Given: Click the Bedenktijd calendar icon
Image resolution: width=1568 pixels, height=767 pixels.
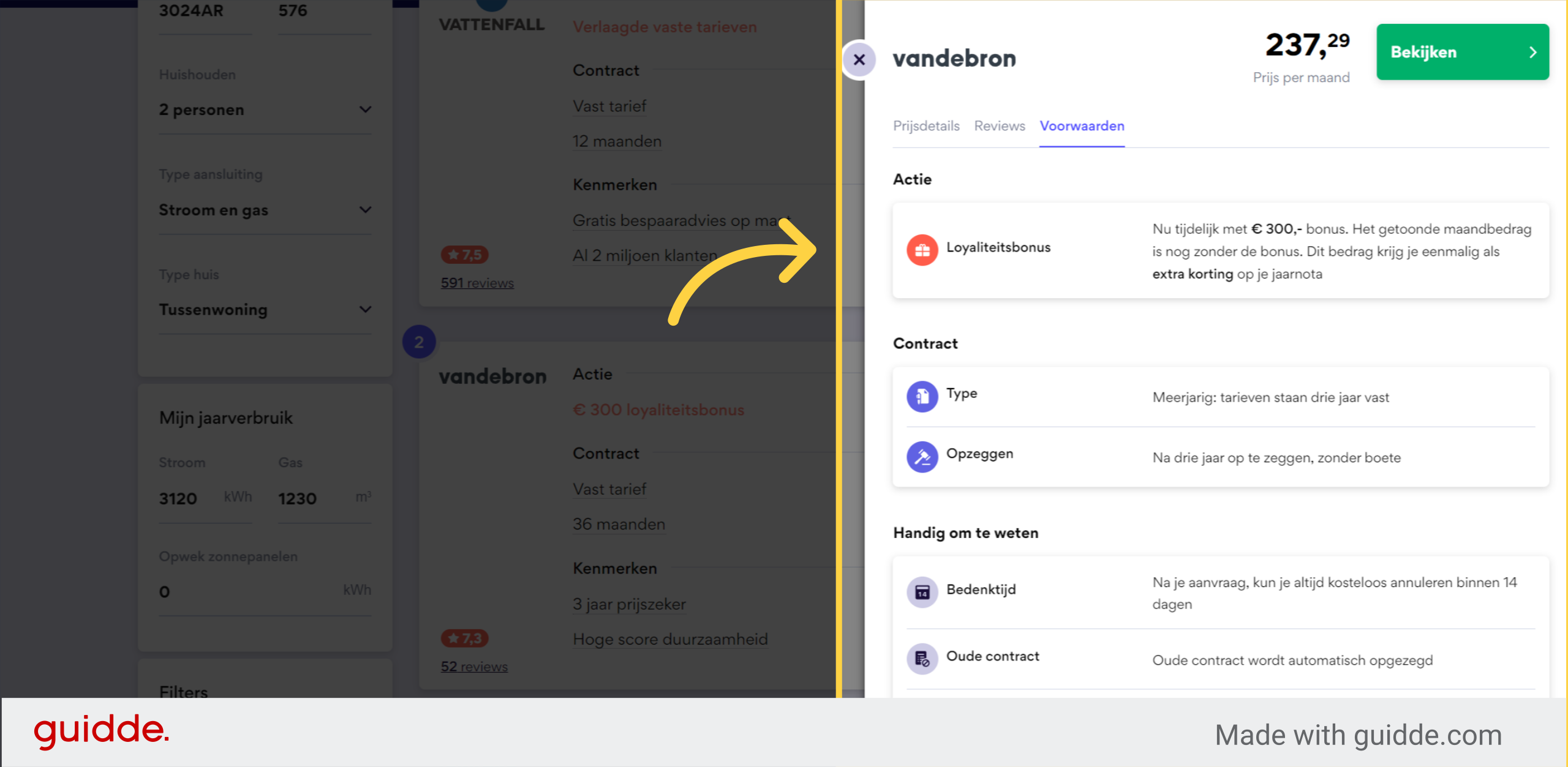Looking at the screenshot, I should (x=922, y=592).
